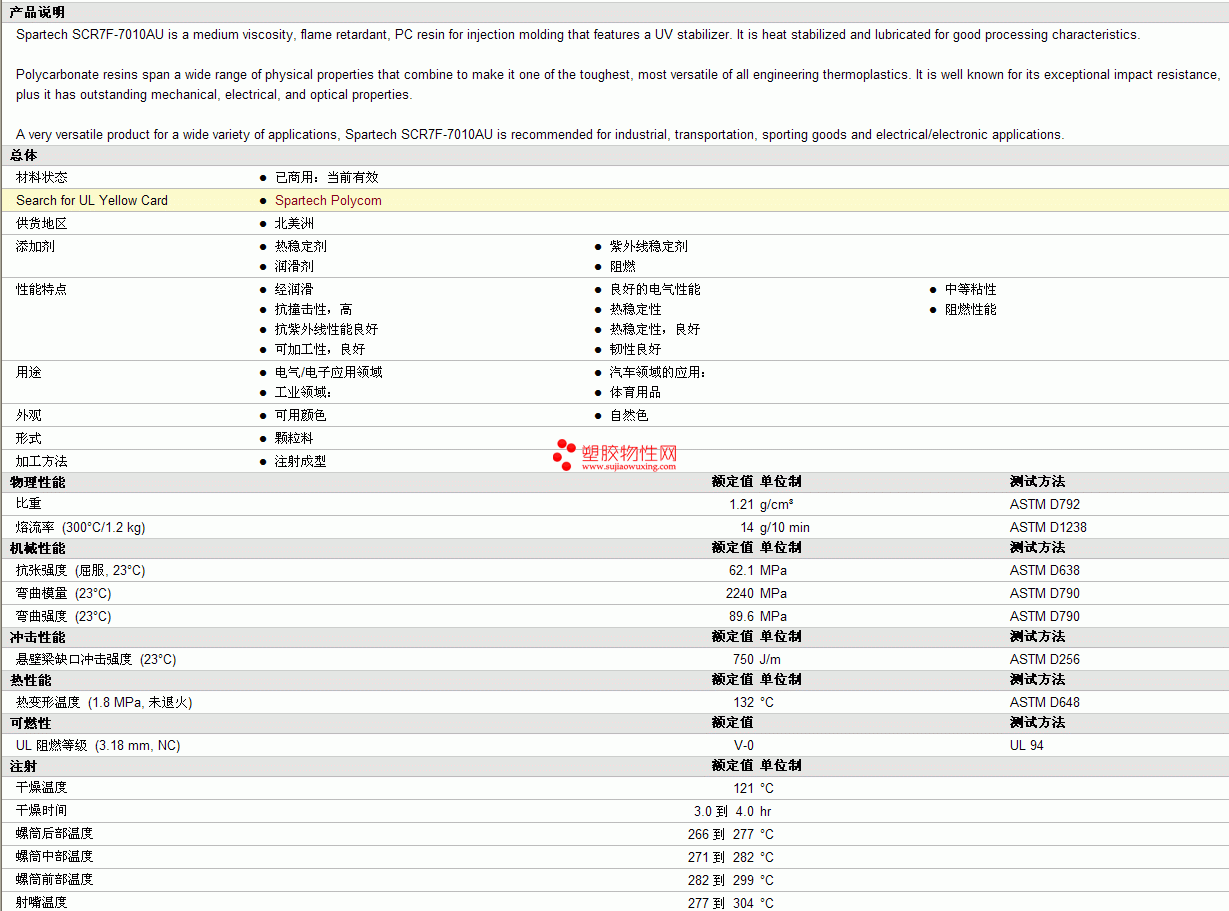Click the 热变形温度 (1.8 MPa, 未退火) row label
1229x911 pixels.
click(104, 702)
